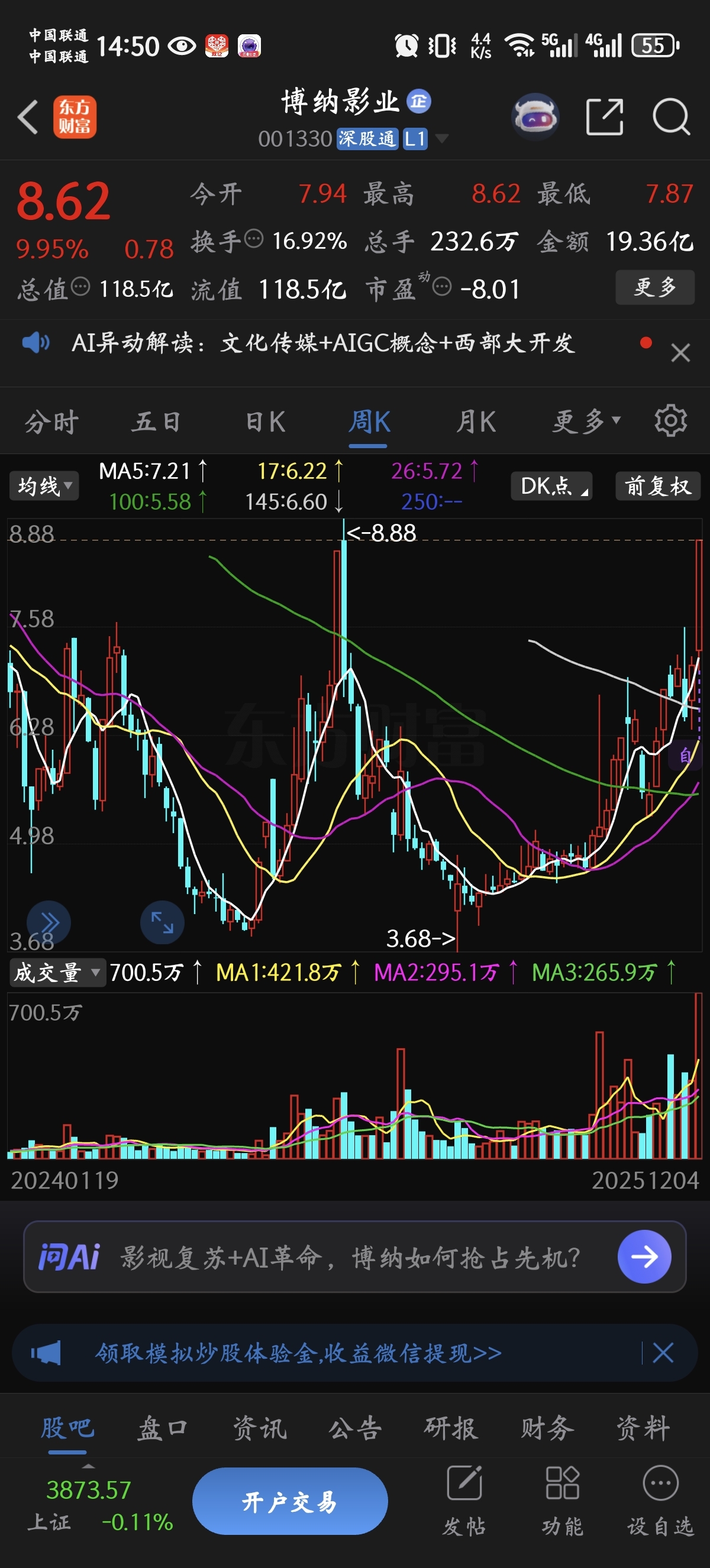Viewport: 710px width, 1568px height.
Task: Tap the stock name 博纳影业
Action: click(x=340, y=101)
